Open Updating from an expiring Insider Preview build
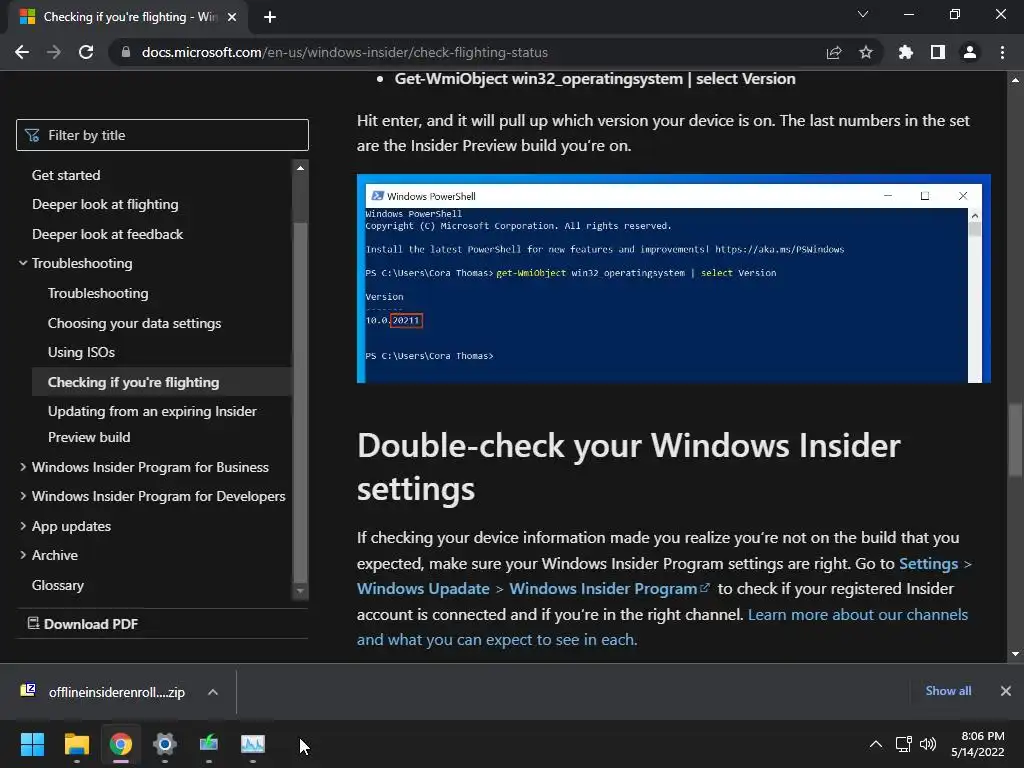1024x768 pixels. (152, 424)
